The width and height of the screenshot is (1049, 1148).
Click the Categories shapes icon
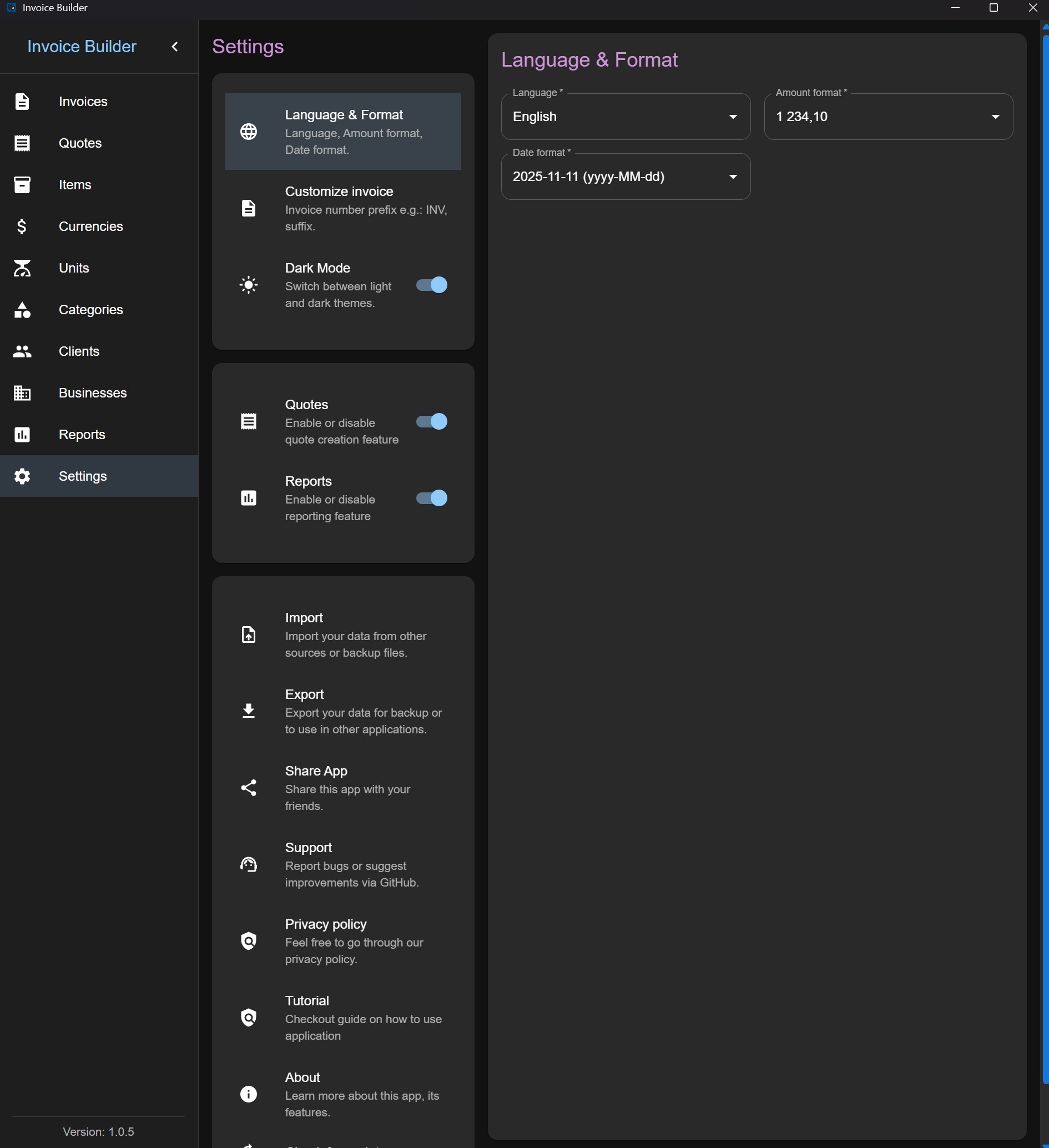[22, 310]
